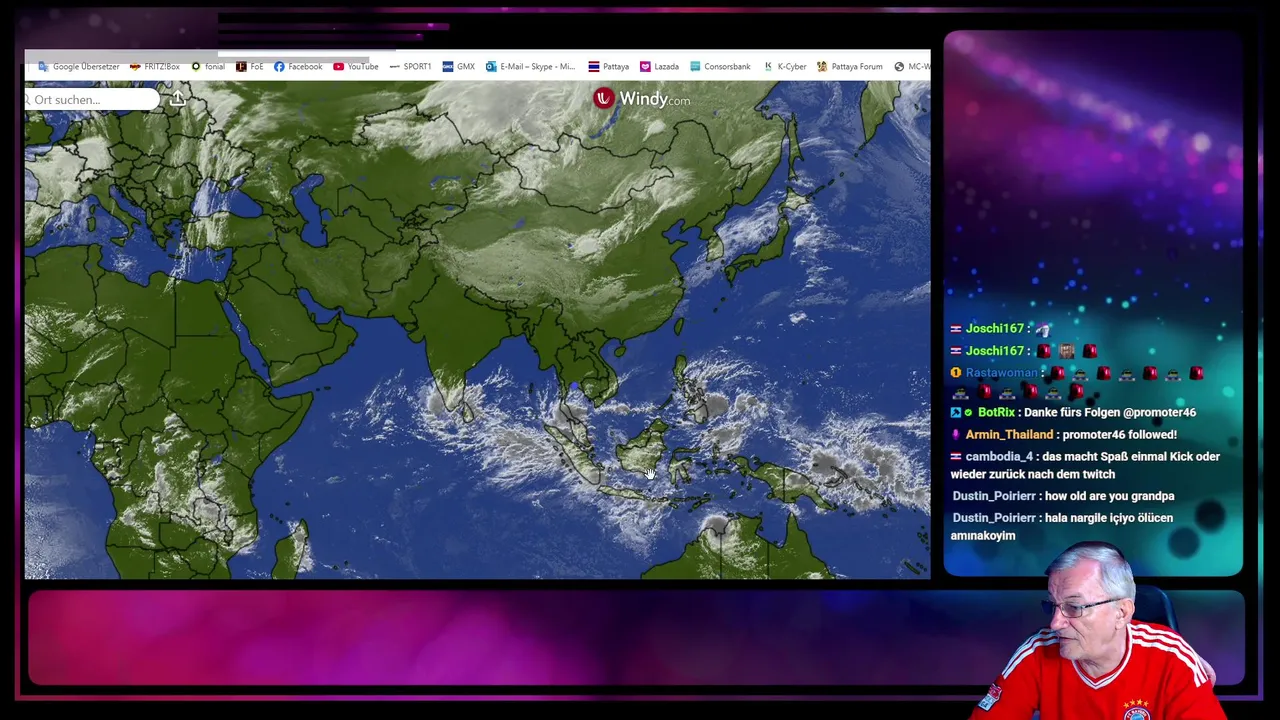Open the FRITZ!Box bookmark
1280x720 pixels.
point(154,67)
